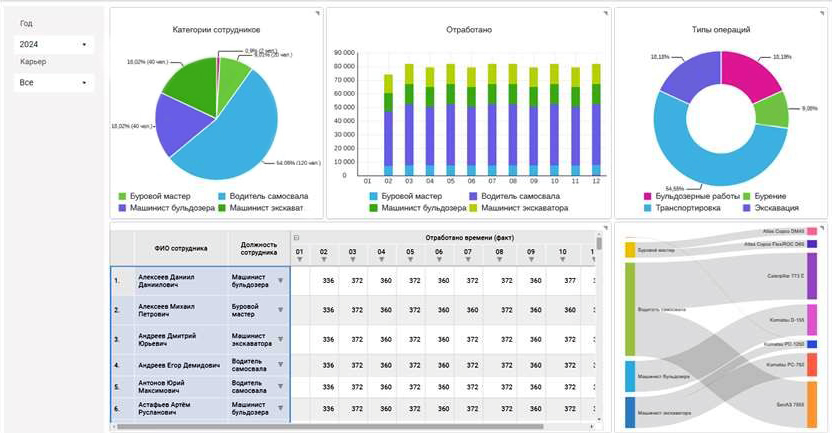This screenshot has height=433, width=832.
Task: Open filter arrow under month 02 column
Action: (323, 260)
